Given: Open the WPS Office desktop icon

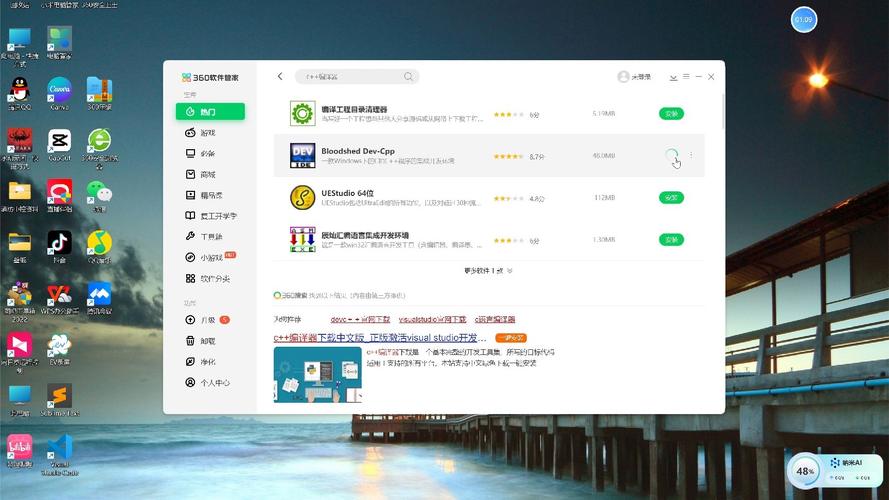Looking at the screenshot, I should [x=60, y=298].
